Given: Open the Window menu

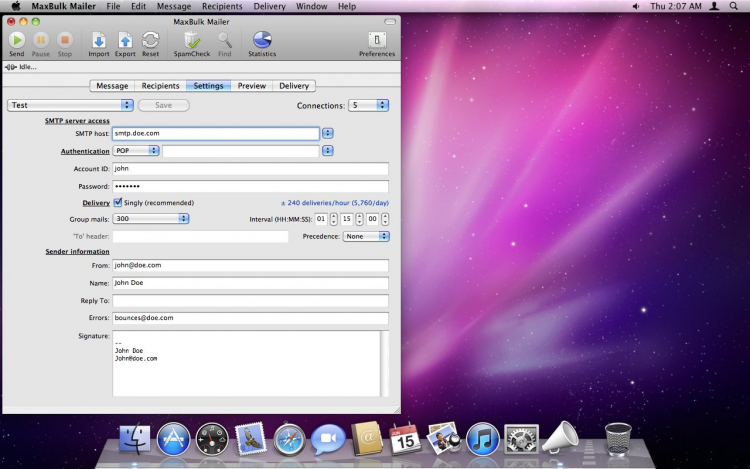Looking at the screenshot, I should [x=311, y=6].
